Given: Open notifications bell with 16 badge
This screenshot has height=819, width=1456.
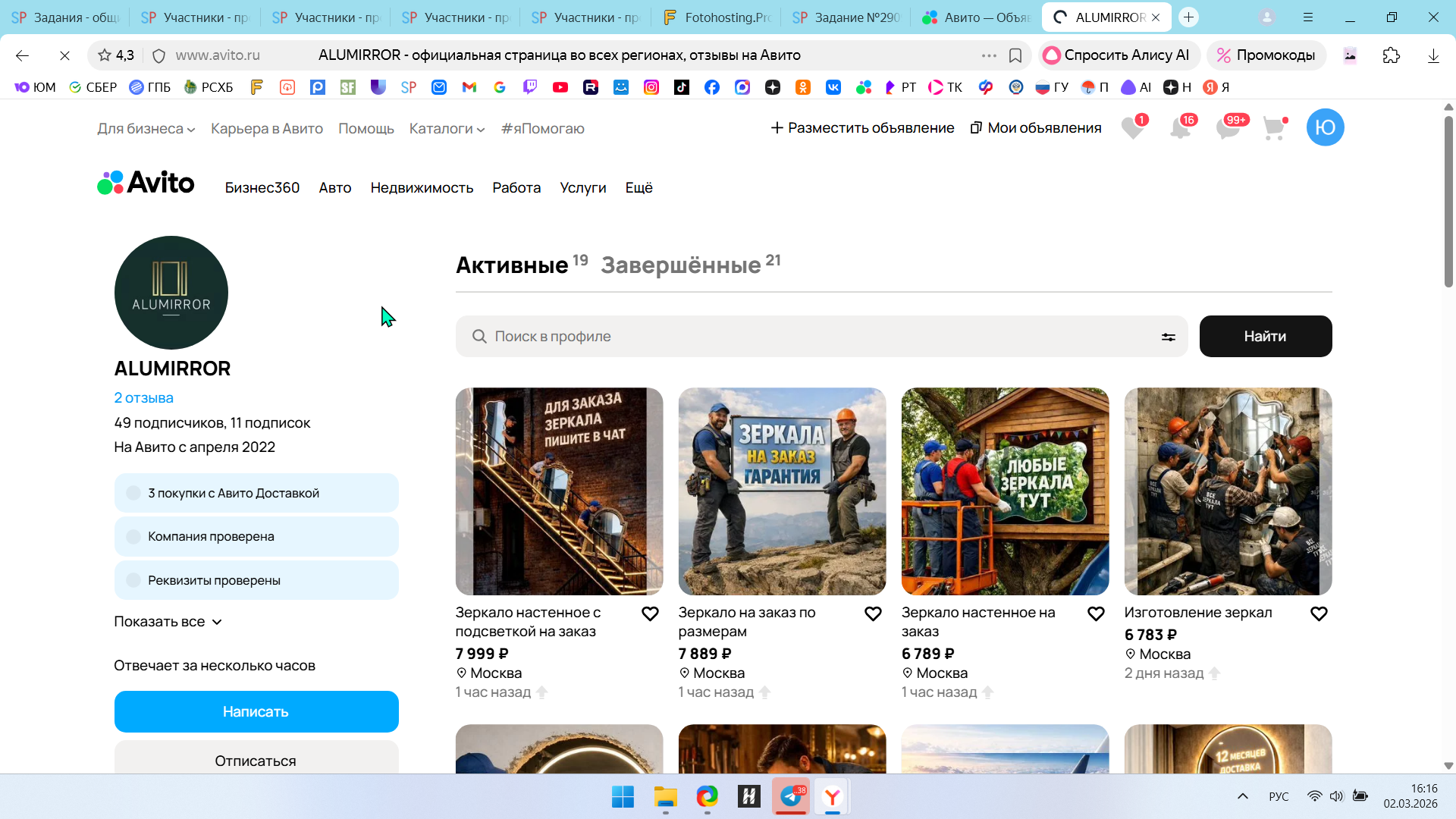Looking at the screenshot, I should (x=1180, y=128).
